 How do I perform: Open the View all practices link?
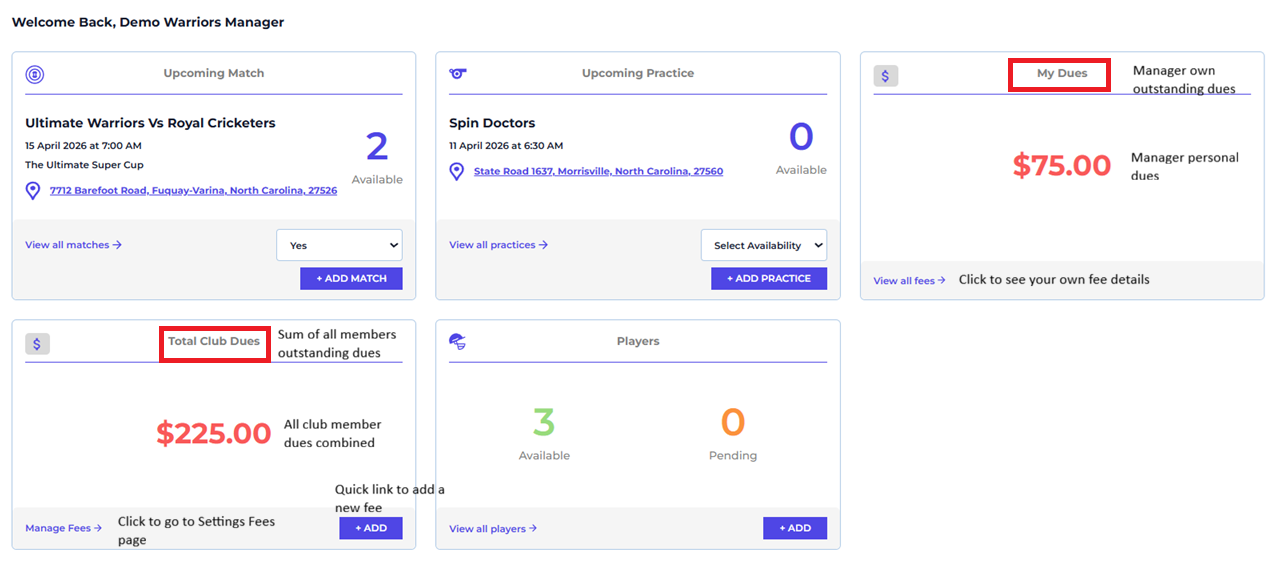click(498, 245)
